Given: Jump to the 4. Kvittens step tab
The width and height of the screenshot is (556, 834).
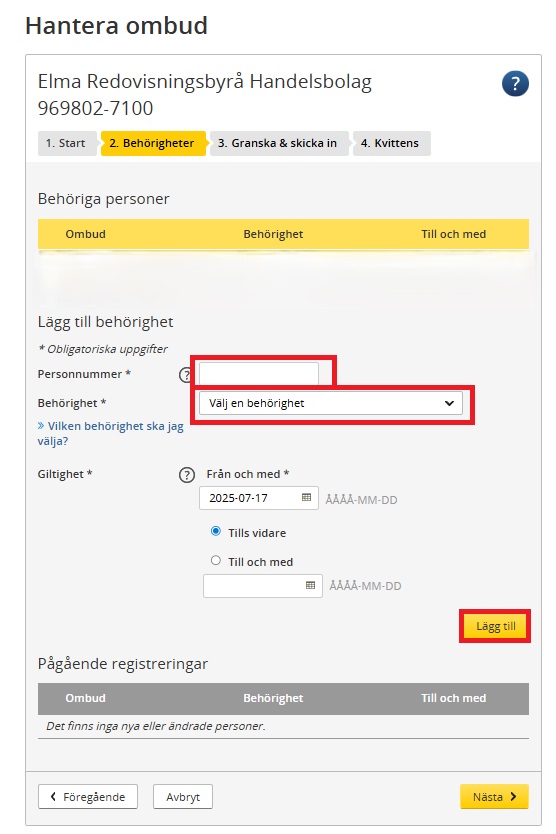Looking at the screenshot, I should [x=390, y=143].
